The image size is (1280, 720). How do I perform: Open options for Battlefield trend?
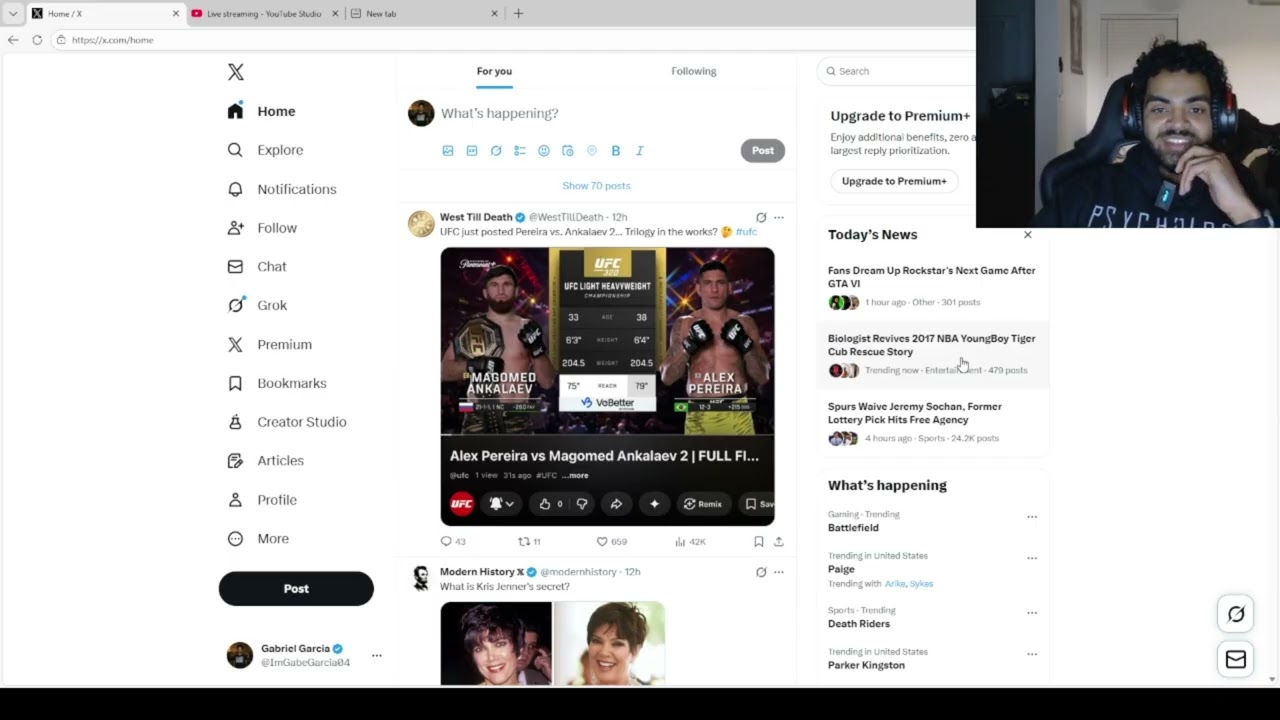tap(1032, 517)
